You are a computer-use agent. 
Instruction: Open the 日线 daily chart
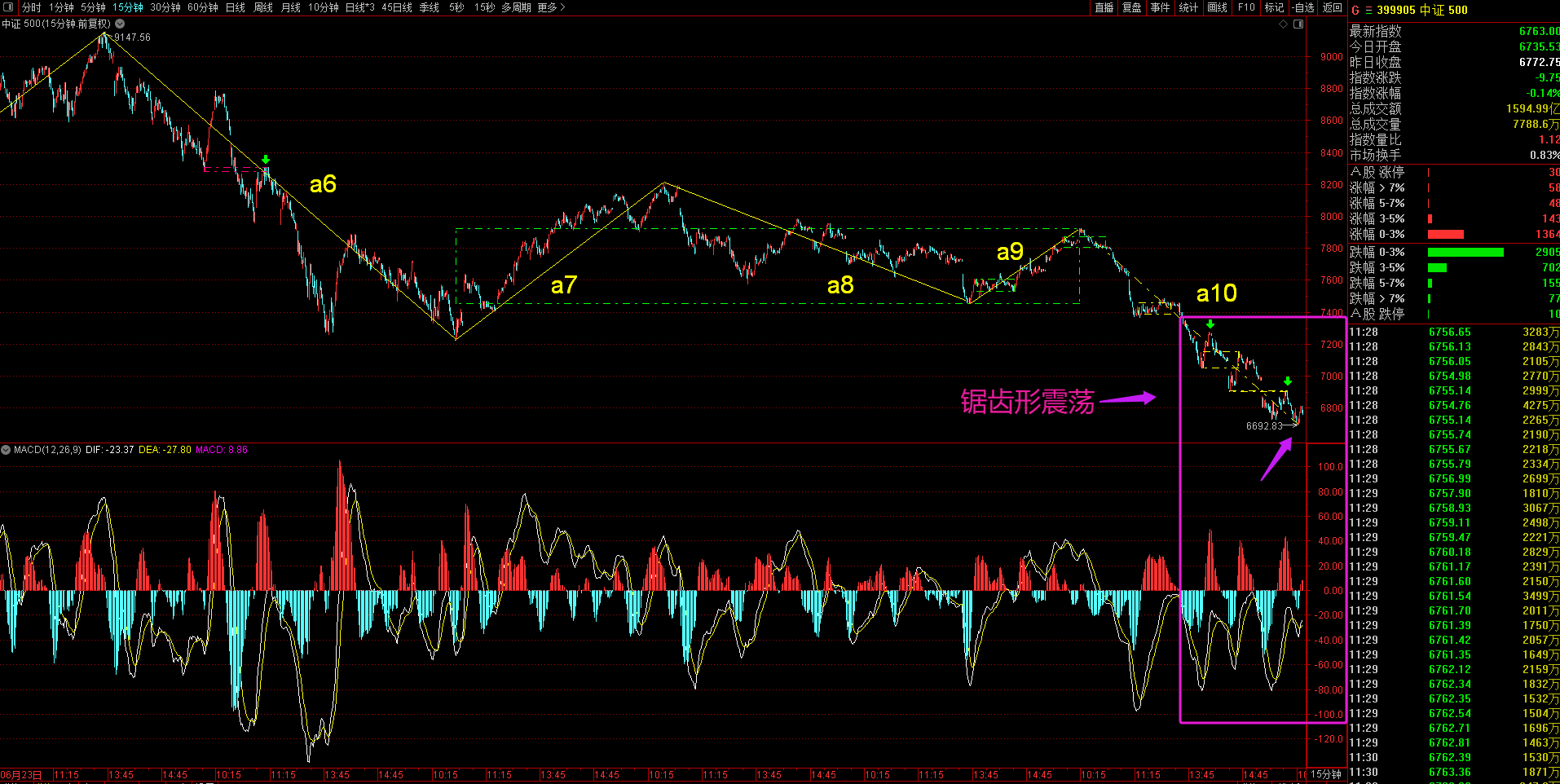tap(236, 7)
